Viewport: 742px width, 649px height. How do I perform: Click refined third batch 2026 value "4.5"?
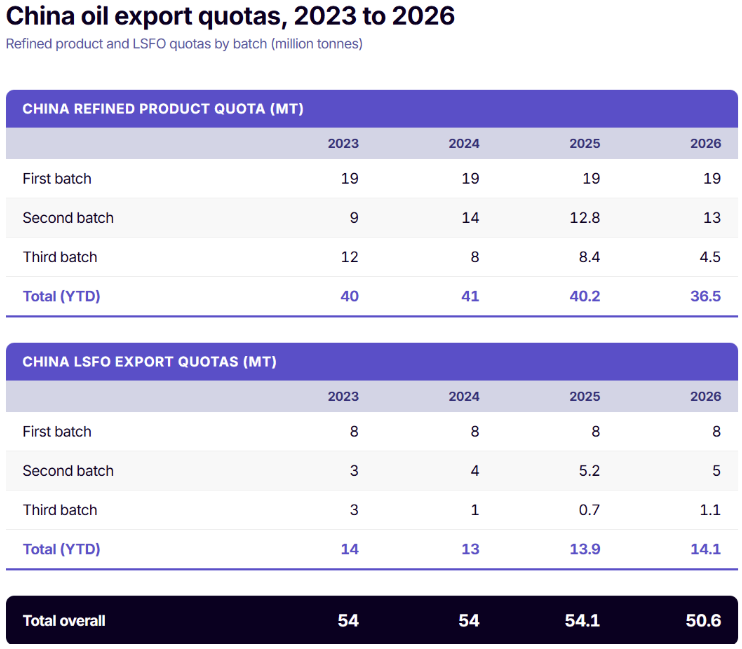point(710,257)
